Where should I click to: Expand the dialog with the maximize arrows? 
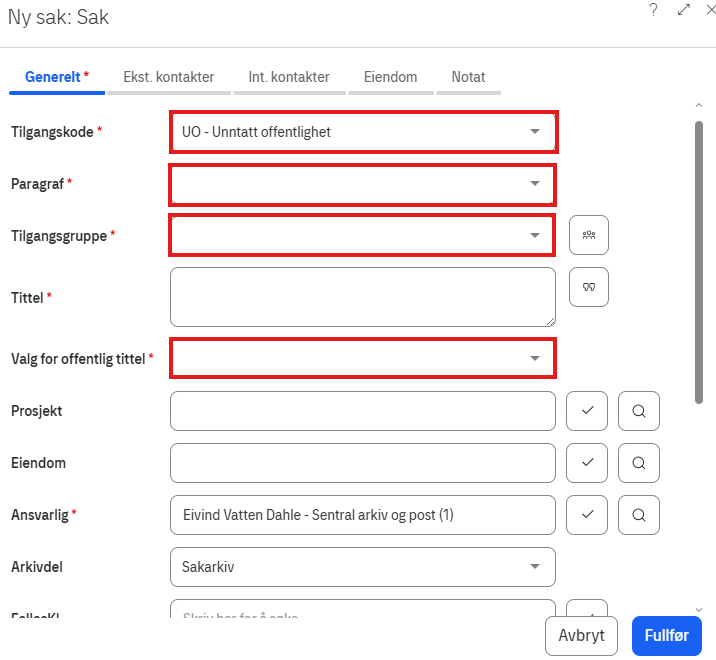684,10
